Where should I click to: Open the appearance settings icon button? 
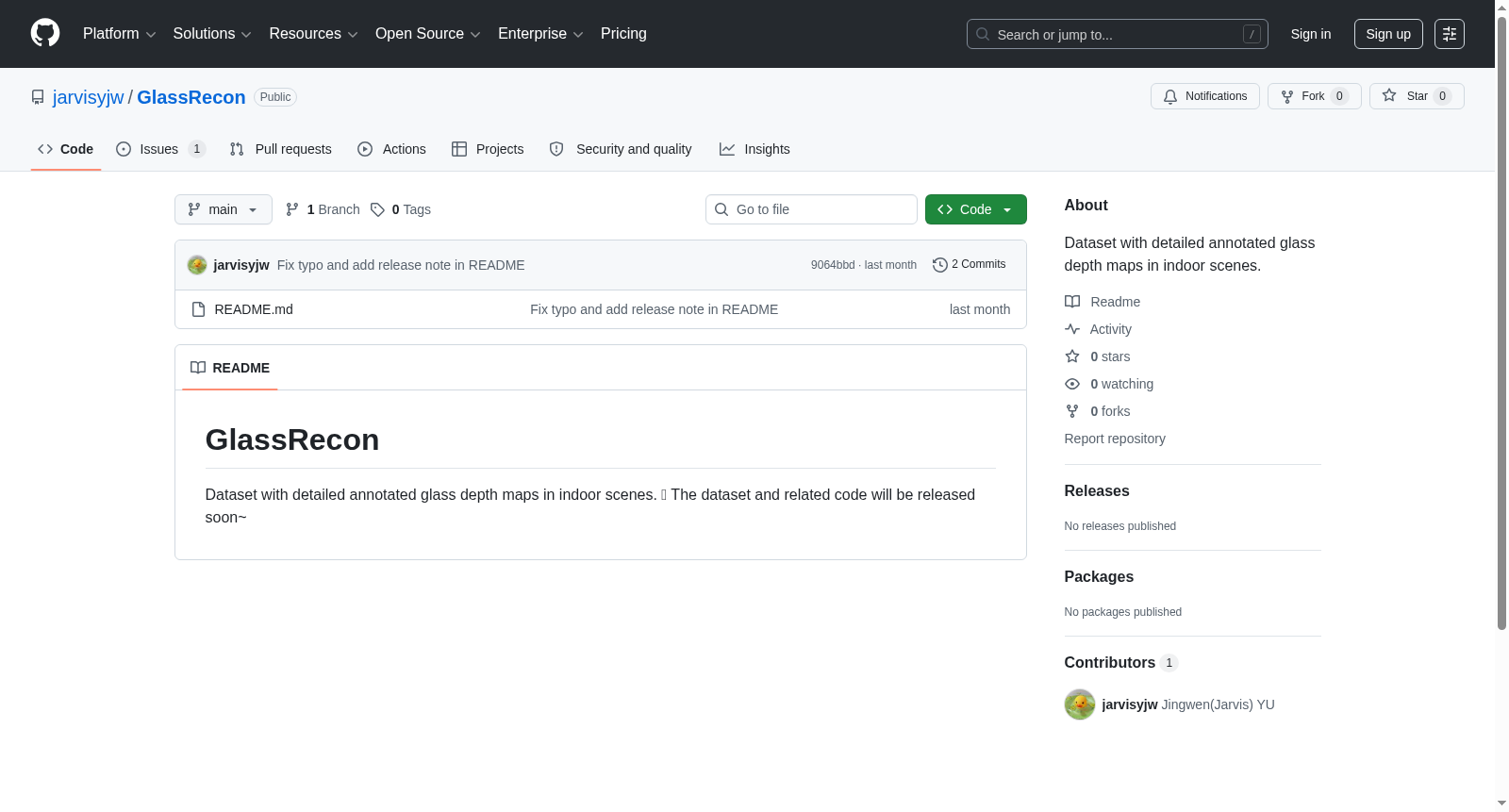pos(1450,34)
